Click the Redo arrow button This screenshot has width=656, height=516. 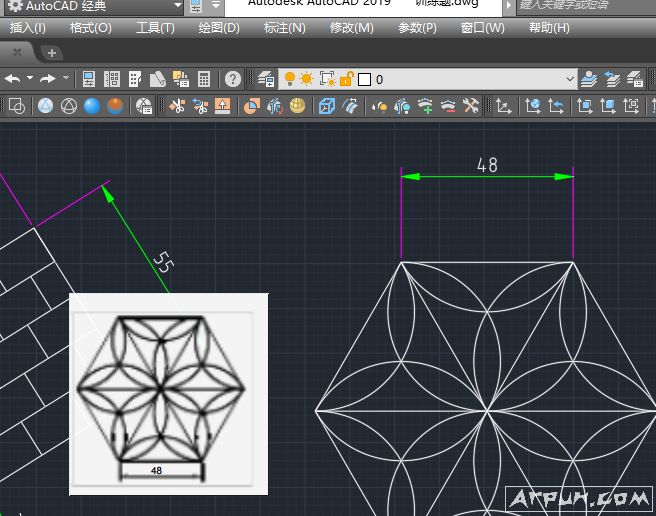[48, 79]
